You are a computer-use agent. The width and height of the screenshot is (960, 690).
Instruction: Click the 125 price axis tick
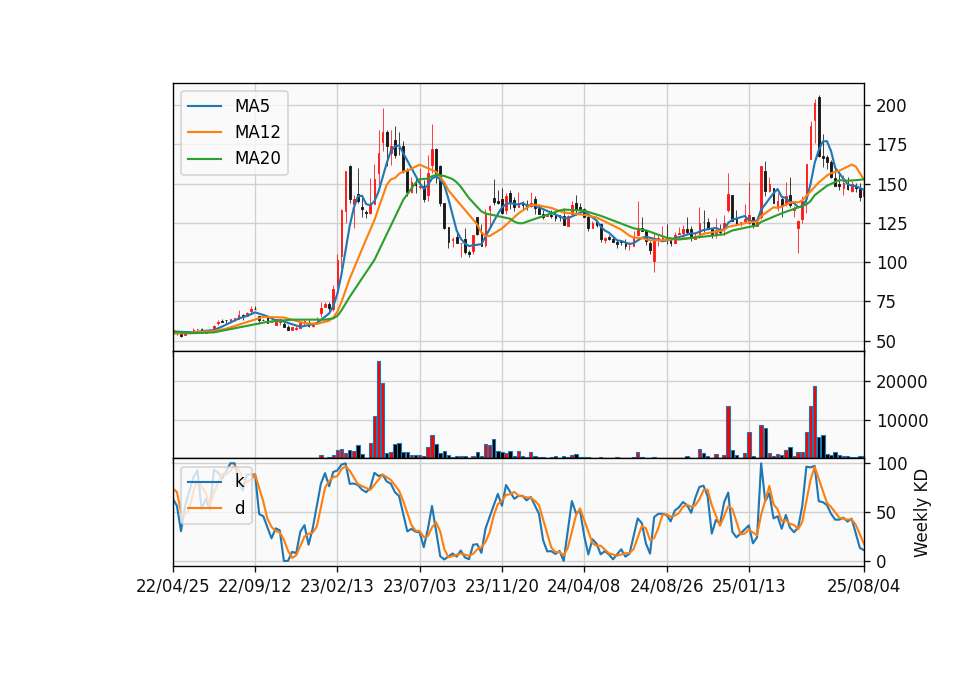891,223
